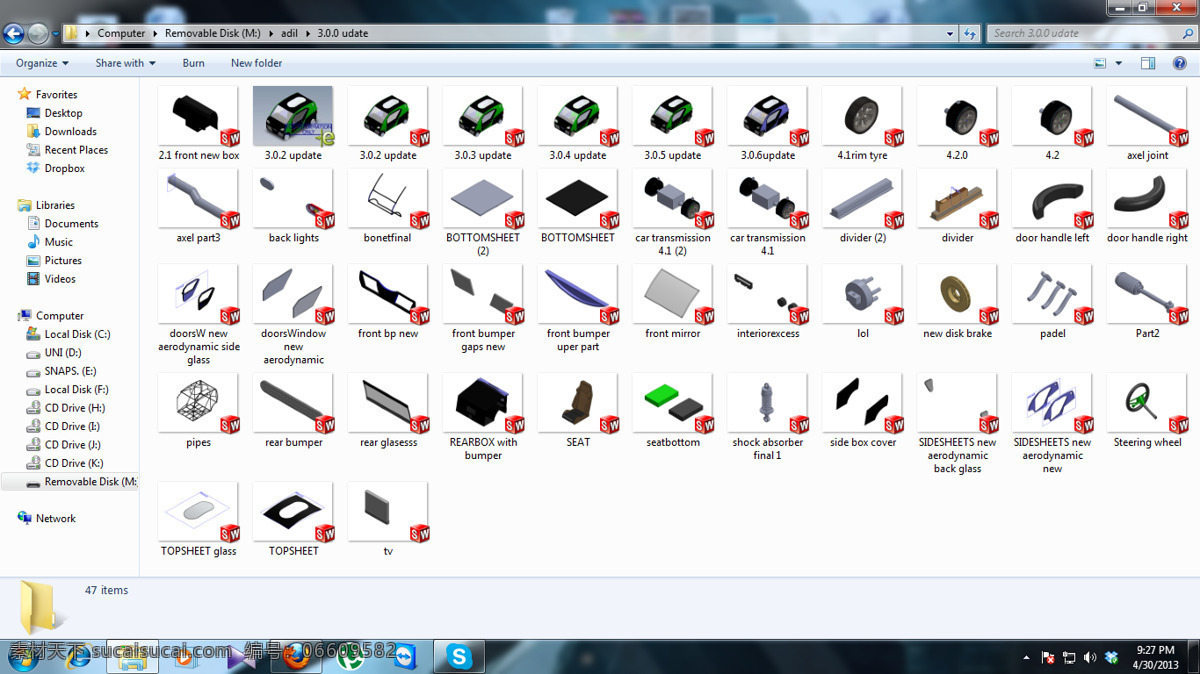This screenshot has height=674, width=1200.
Task: Open the volume control in system tray
Action: click(1089, 657)
